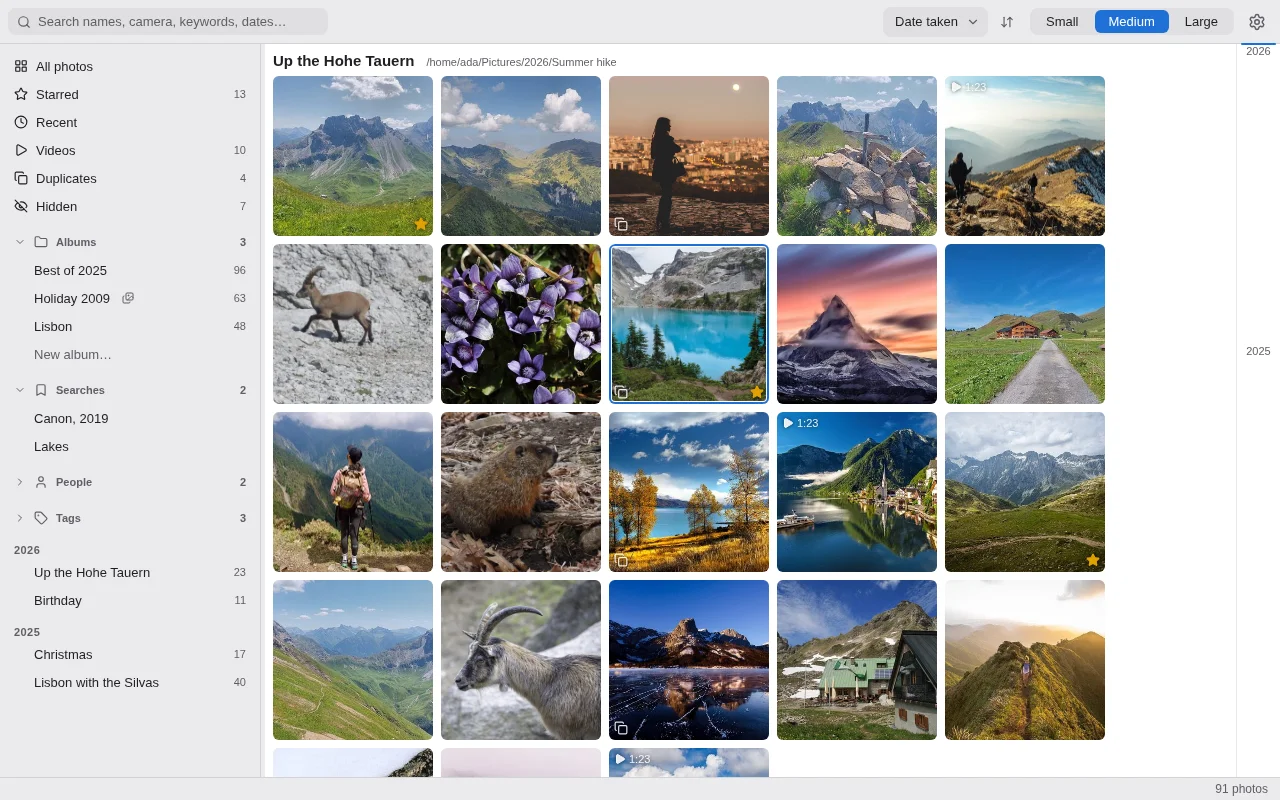Toggle star on the first mountain photo
Screen dimensions: 1280x800
click(x=421, y=224)
